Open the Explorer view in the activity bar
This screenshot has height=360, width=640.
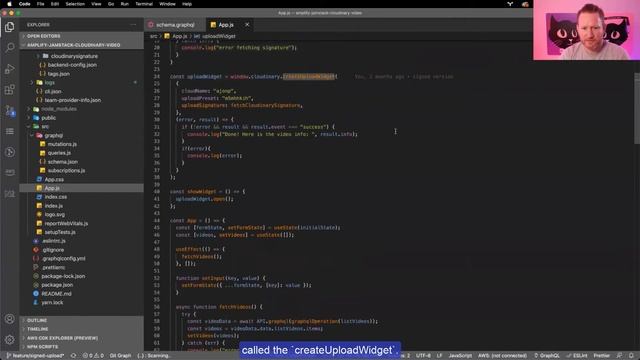coord(9,27)
